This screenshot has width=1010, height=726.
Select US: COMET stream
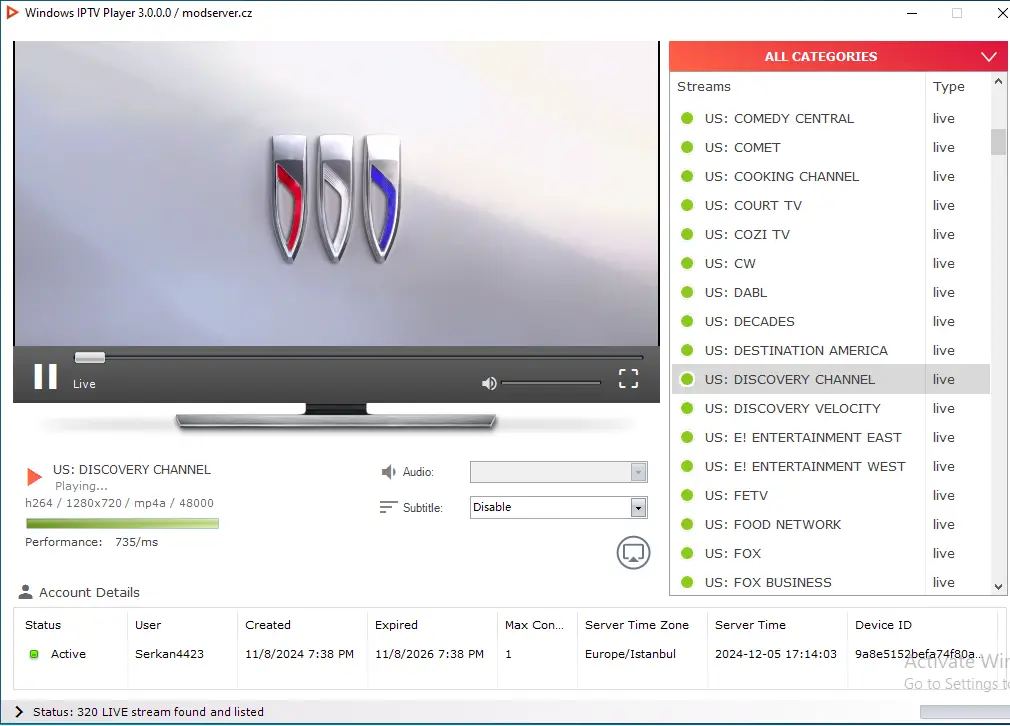click(x=830, y=148)
